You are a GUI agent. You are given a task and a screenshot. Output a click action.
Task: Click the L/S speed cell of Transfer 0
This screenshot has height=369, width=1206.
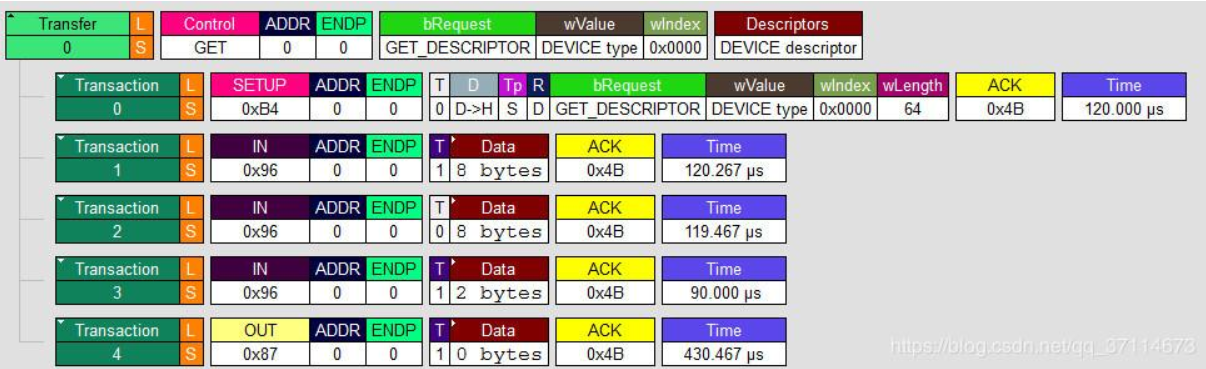[143, 35]
